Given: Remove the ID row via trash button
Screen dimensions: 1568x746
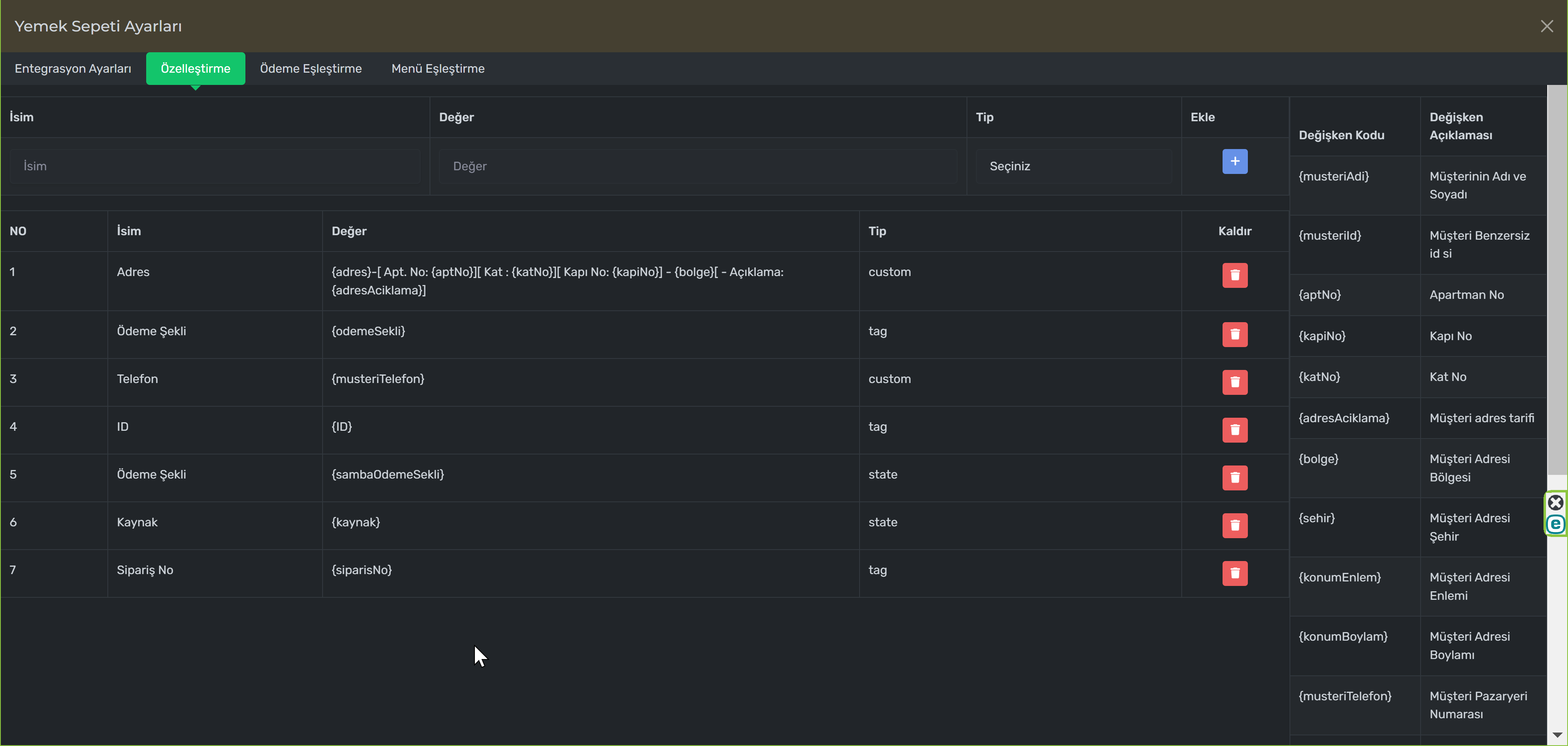Looking at the screenshot, I should (1234, 430).
